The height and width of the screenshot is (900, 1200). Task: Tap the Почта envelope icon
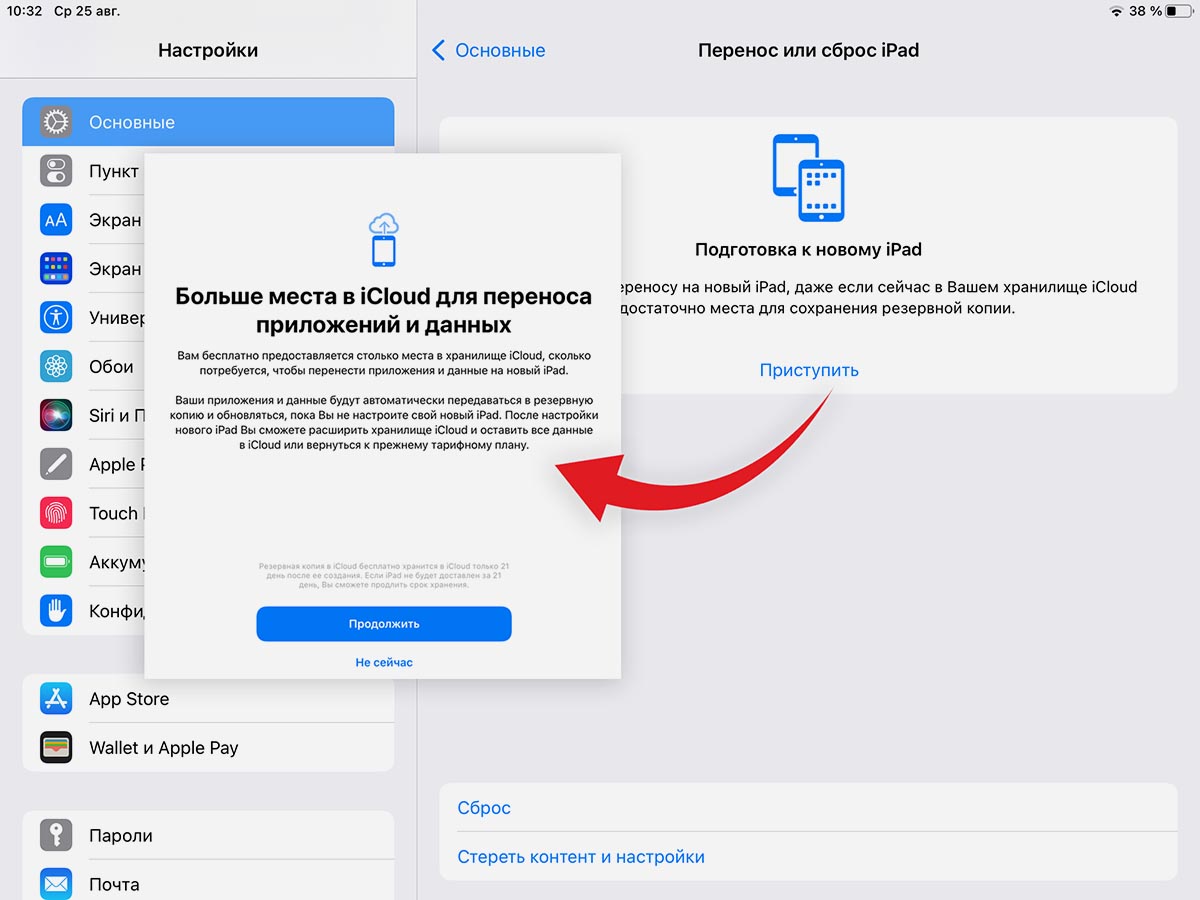click(x=56, y=884)
